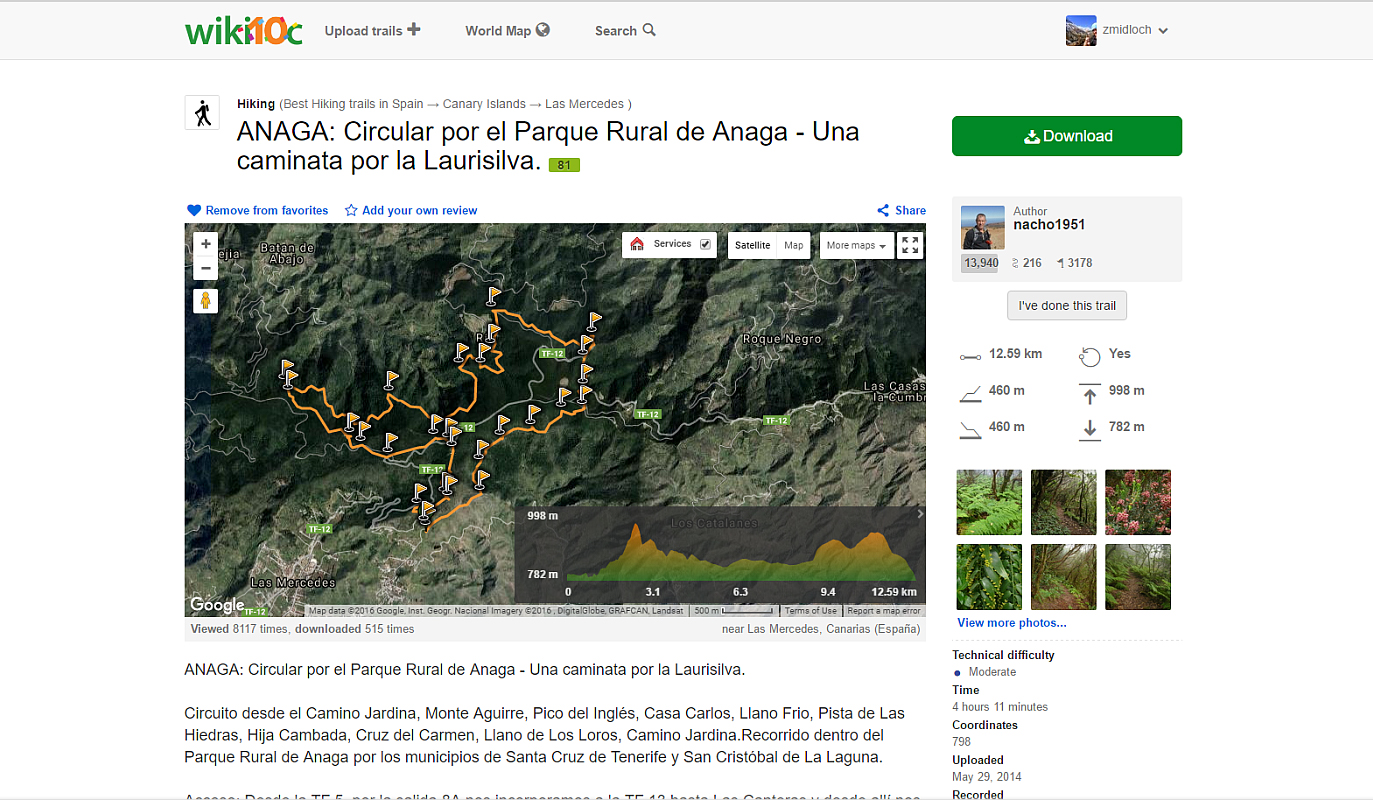Switch to the plain Map view
Screen dimensions: 1373x800
point(793,245)
